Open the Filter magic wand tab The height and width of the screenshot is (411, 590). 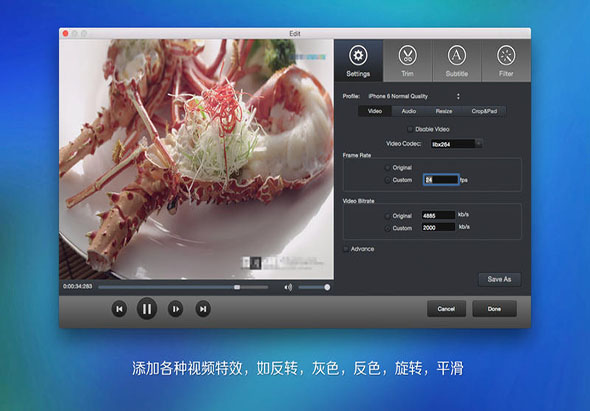click(506, 61)
